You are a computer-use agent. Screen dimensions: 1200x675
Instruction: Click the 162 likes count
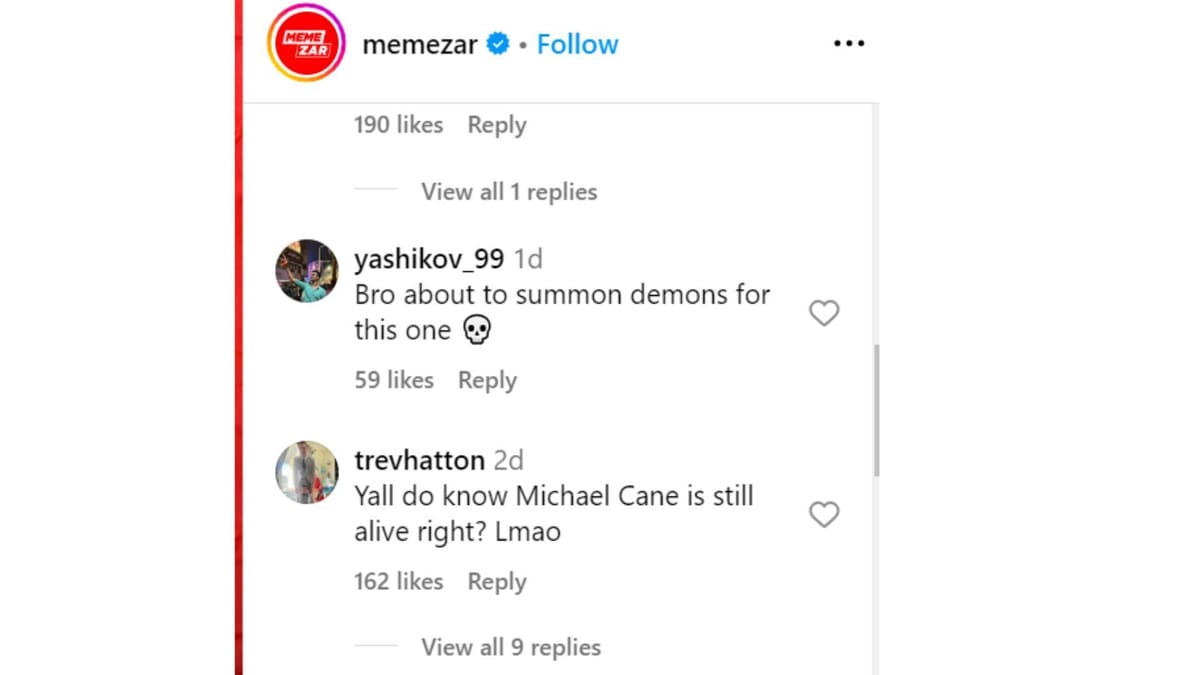click(398, 581)
